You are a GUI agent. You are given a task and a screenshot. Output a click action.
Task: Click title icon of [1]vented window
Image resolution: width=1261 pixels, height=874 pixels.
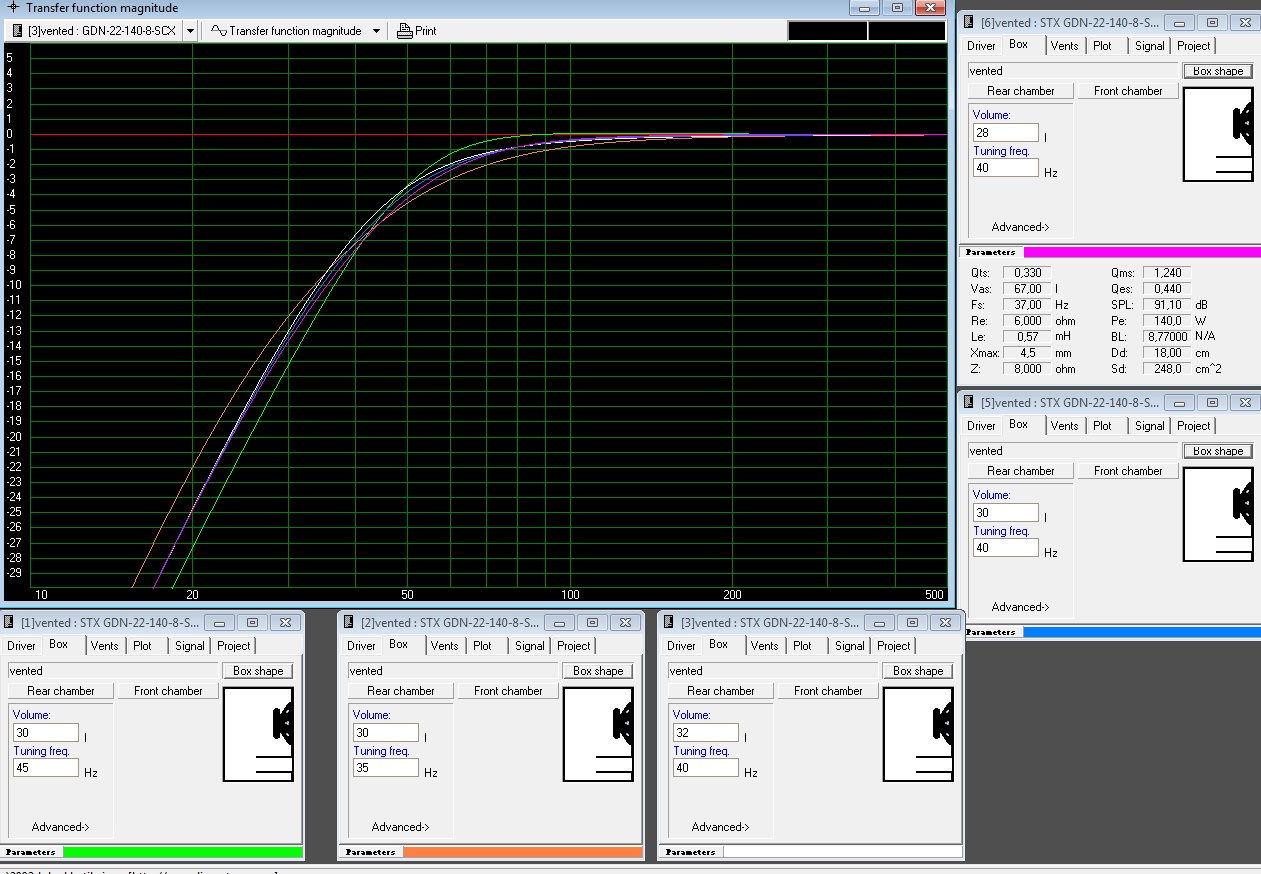[8, 622]
